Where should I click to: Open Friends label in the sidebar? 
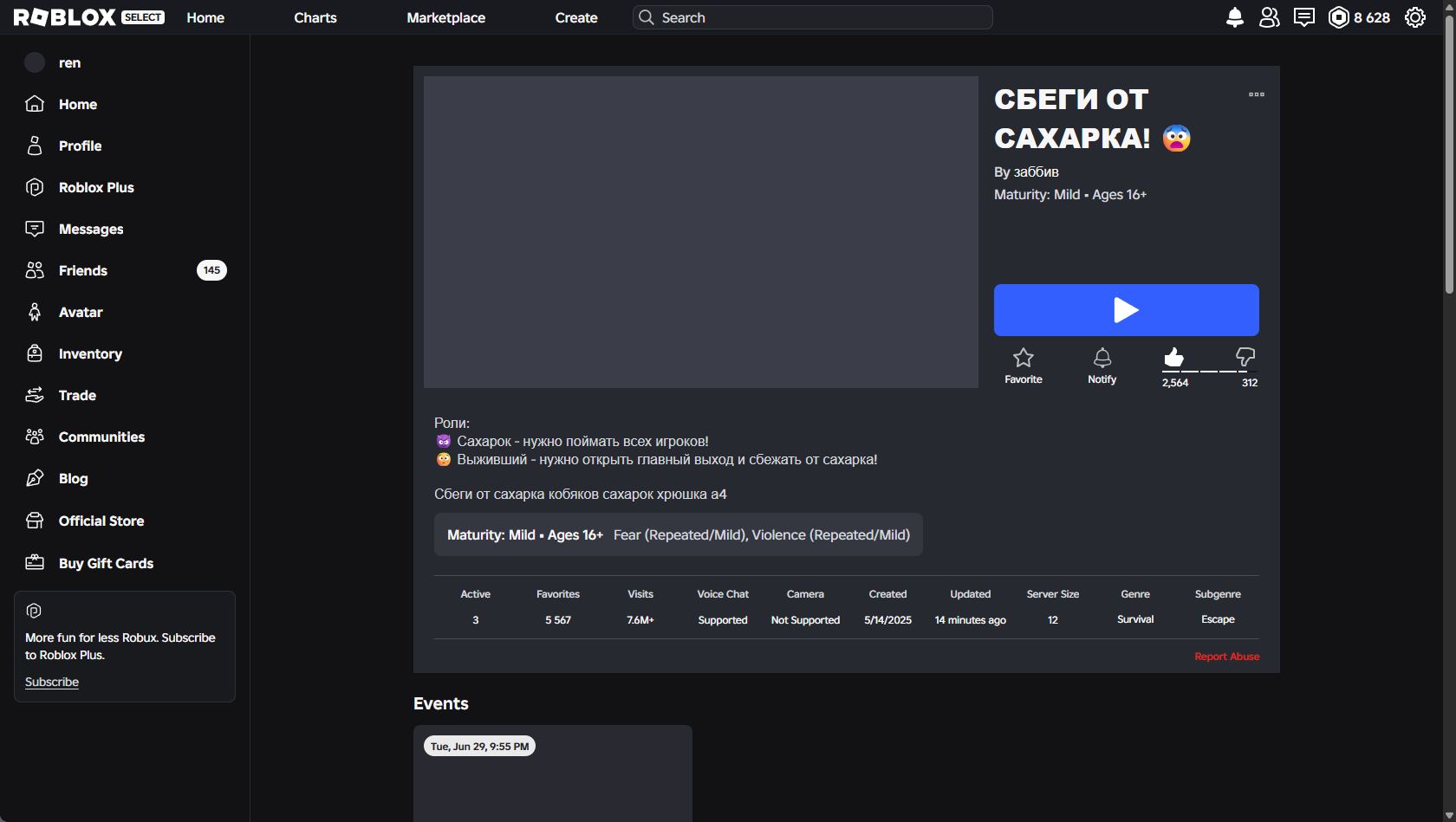[83, 270]
